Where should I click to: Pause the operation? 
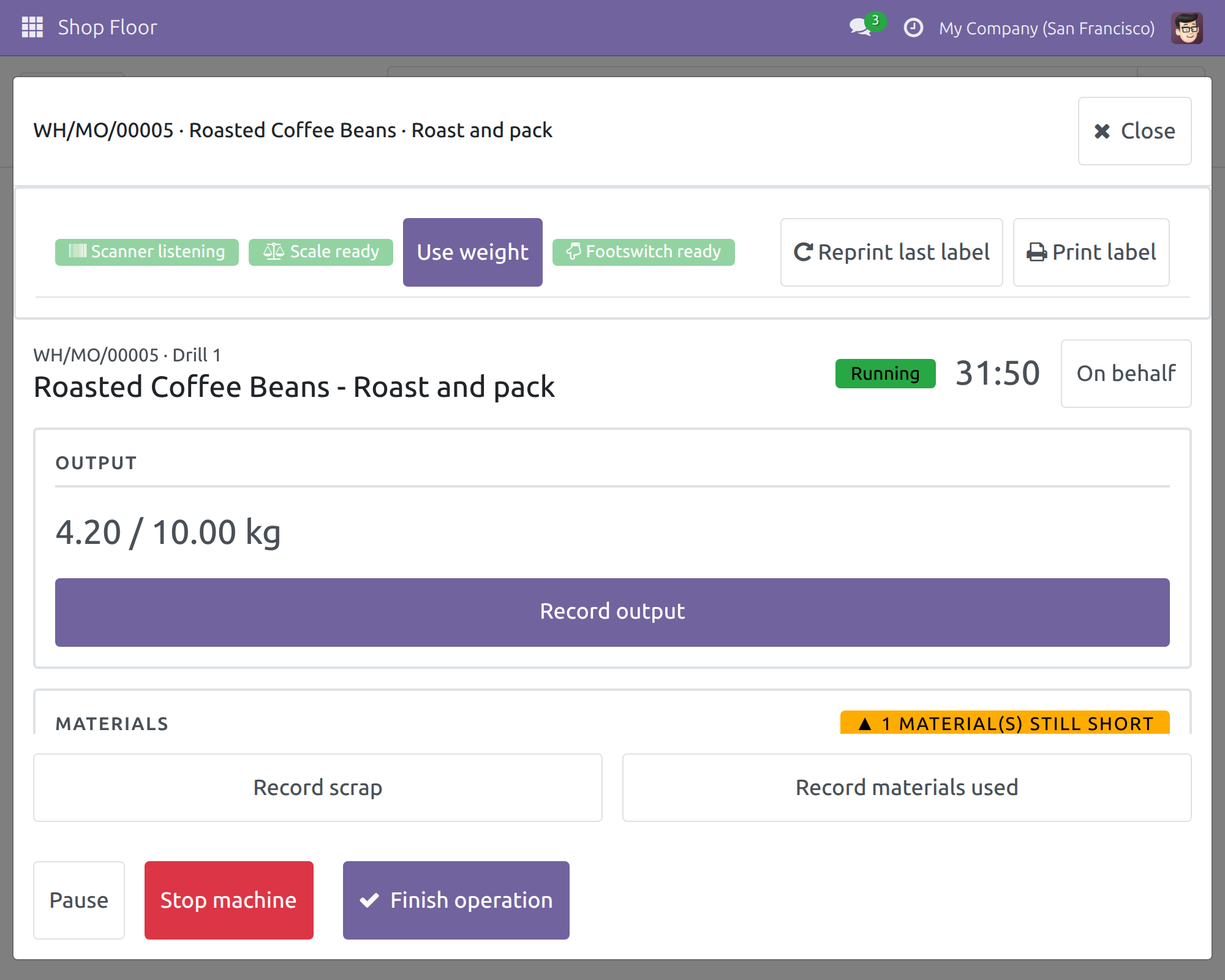click(79, 900)
